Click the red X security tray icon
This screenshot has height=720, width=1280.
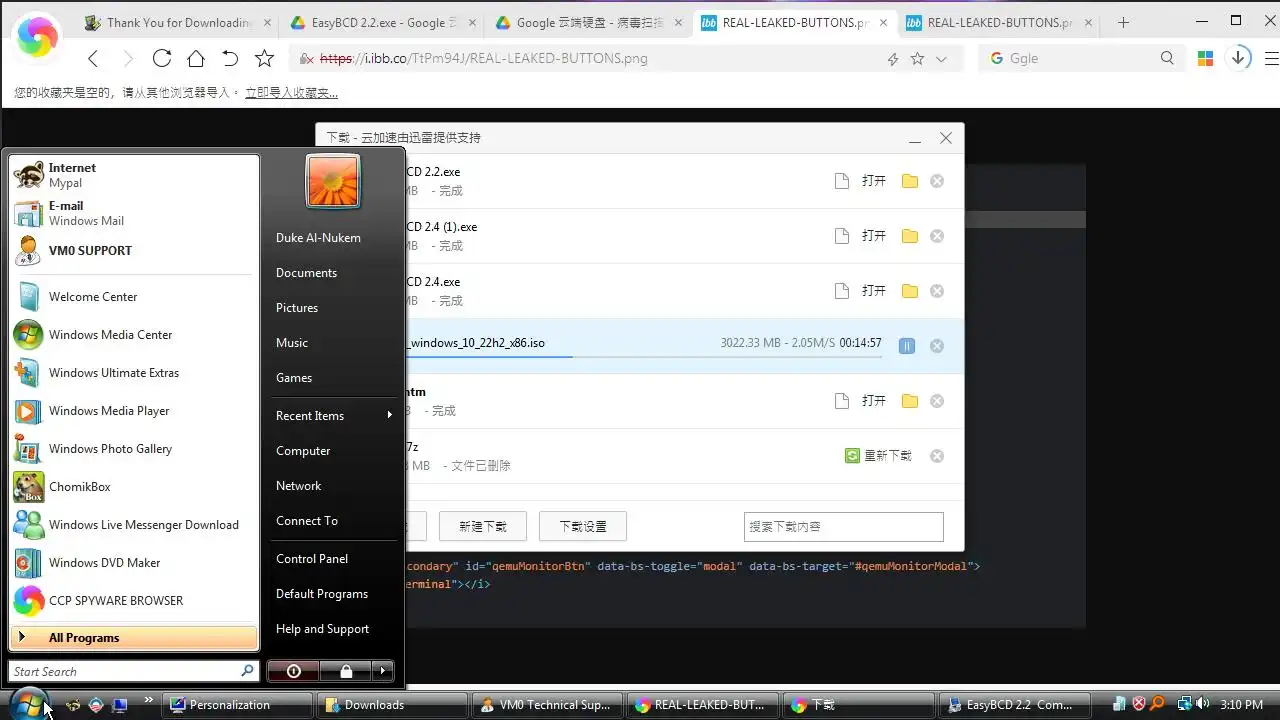(1138, 704)
